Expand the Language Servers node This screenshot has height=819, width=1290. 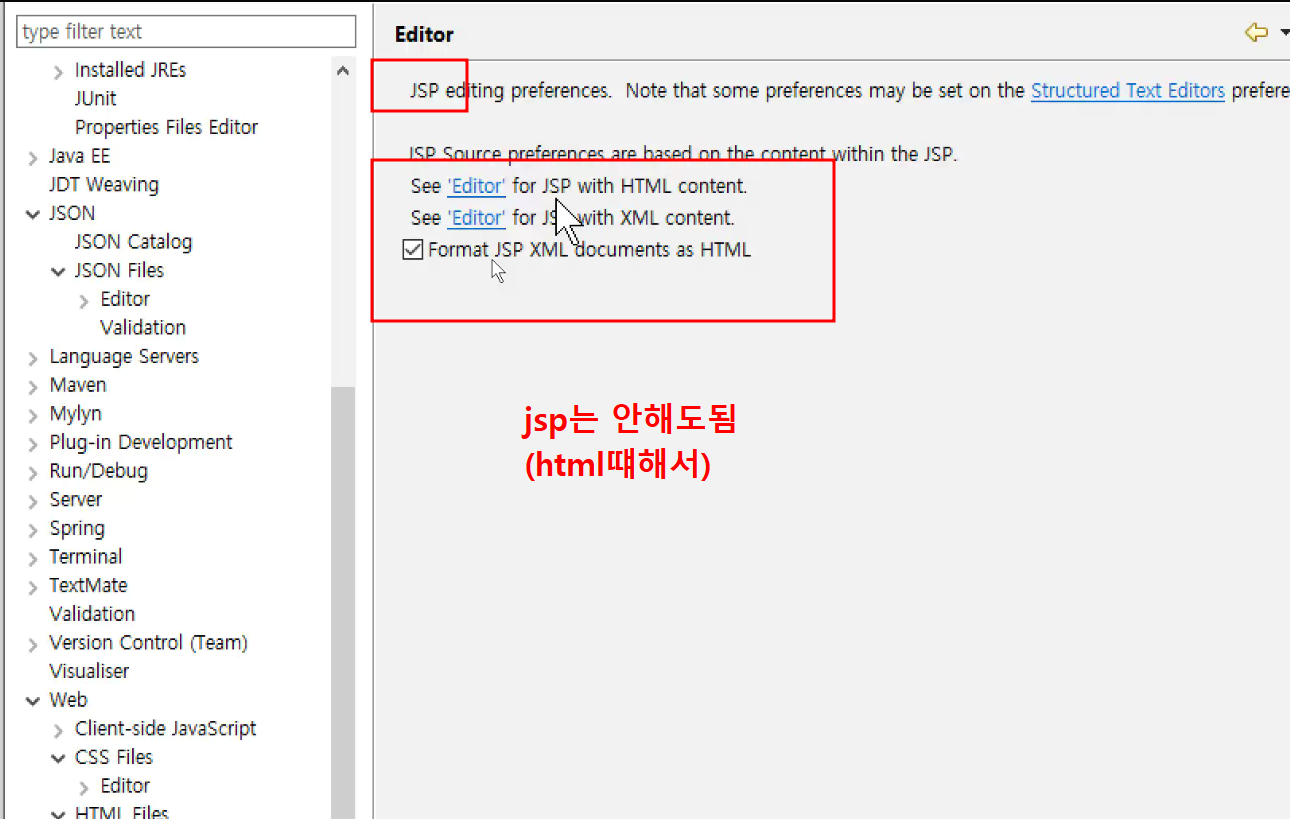click(x=33, y=359)
